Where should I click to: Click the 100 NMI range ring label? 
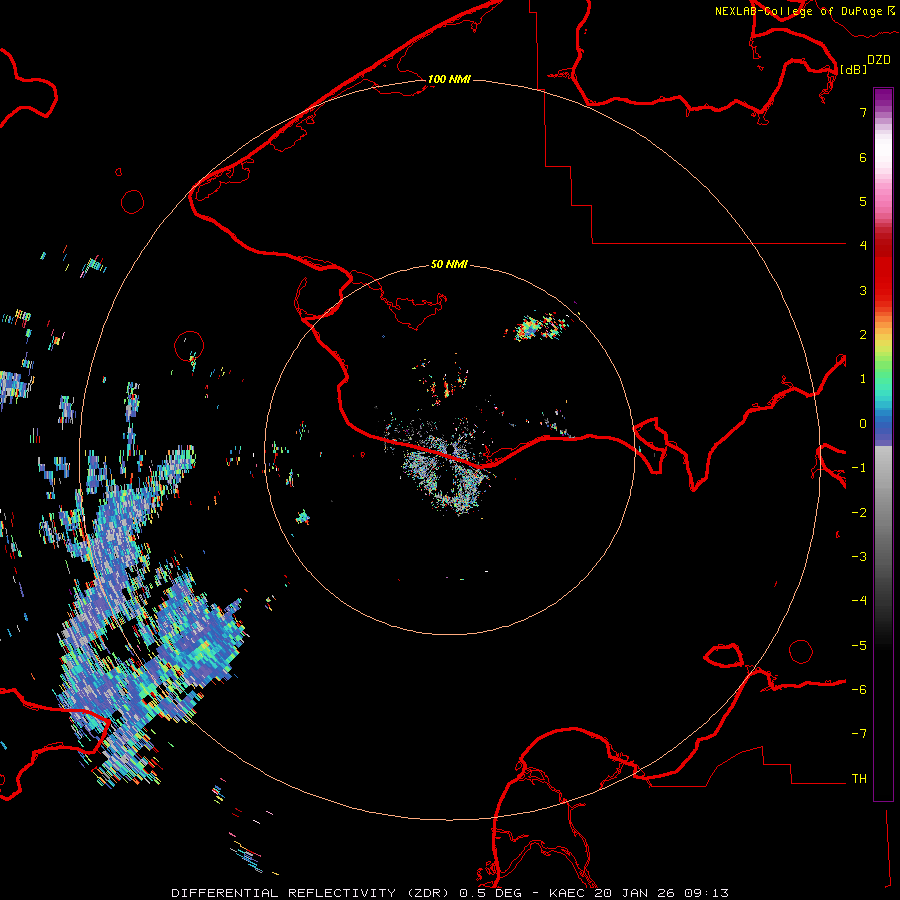(449, 79)
